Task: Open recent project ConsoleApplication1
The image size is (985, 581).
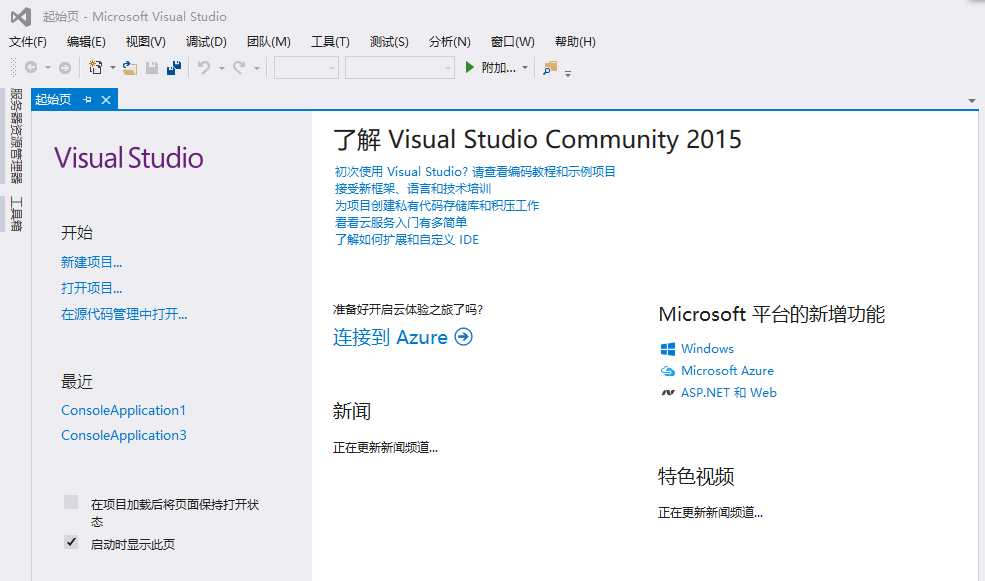Action: tap(123, 410)
